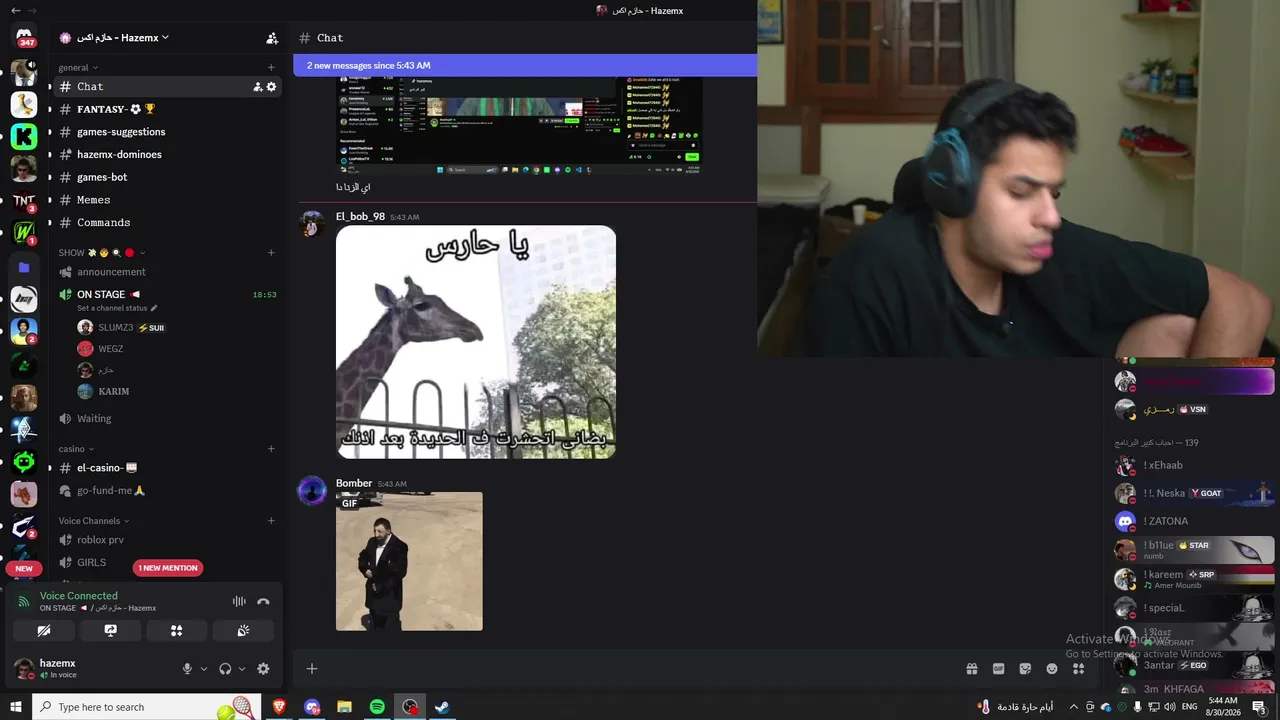This screenshot has width=1280, height=720.
Task: Go back using the title bar arrow
Action: point(15,10)
